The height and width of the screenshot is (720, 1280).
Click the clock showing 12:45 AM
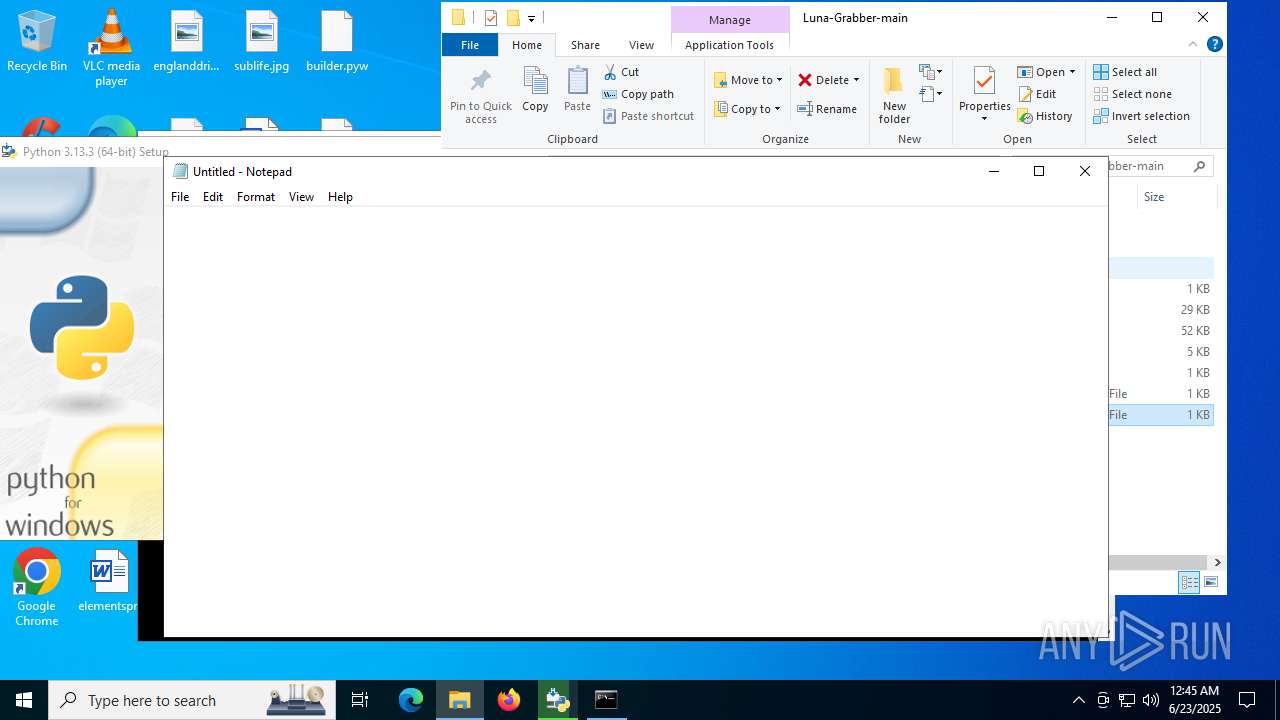coord(1194,691)
